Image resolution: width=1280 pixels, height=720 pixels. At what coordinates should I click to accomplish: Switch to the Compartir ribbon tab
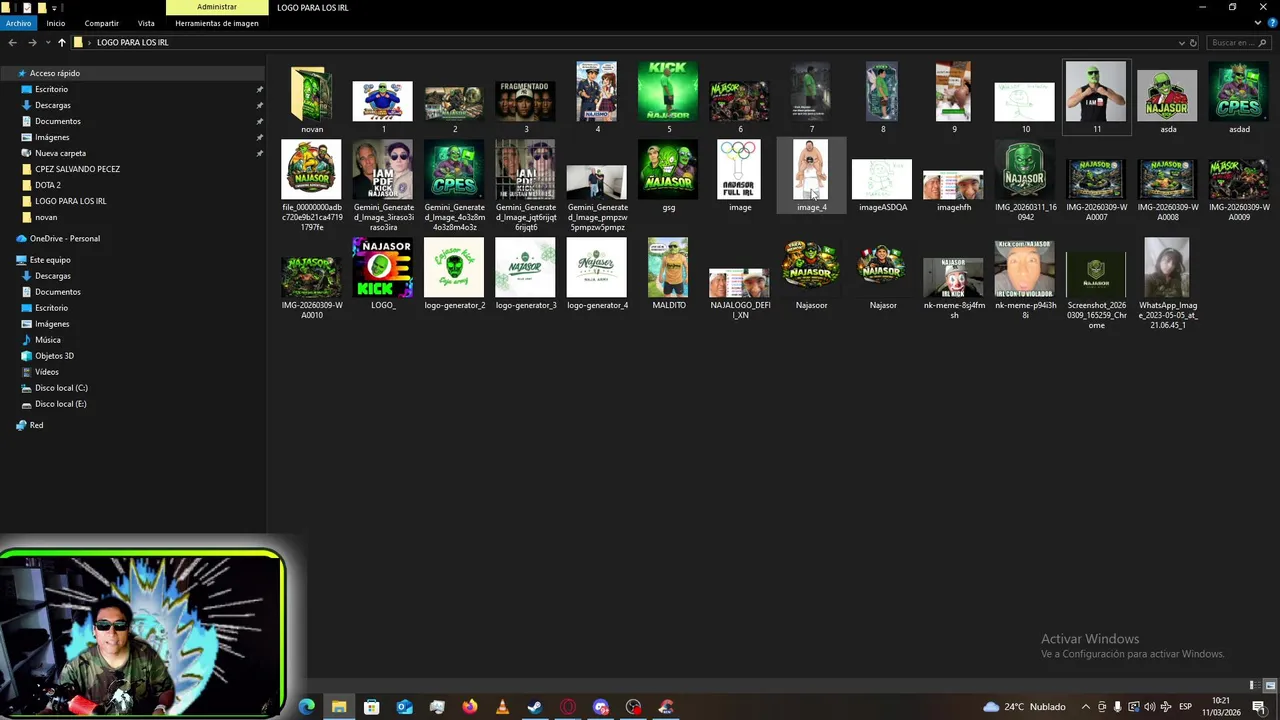pyautogui.click(x=102, y=23)
